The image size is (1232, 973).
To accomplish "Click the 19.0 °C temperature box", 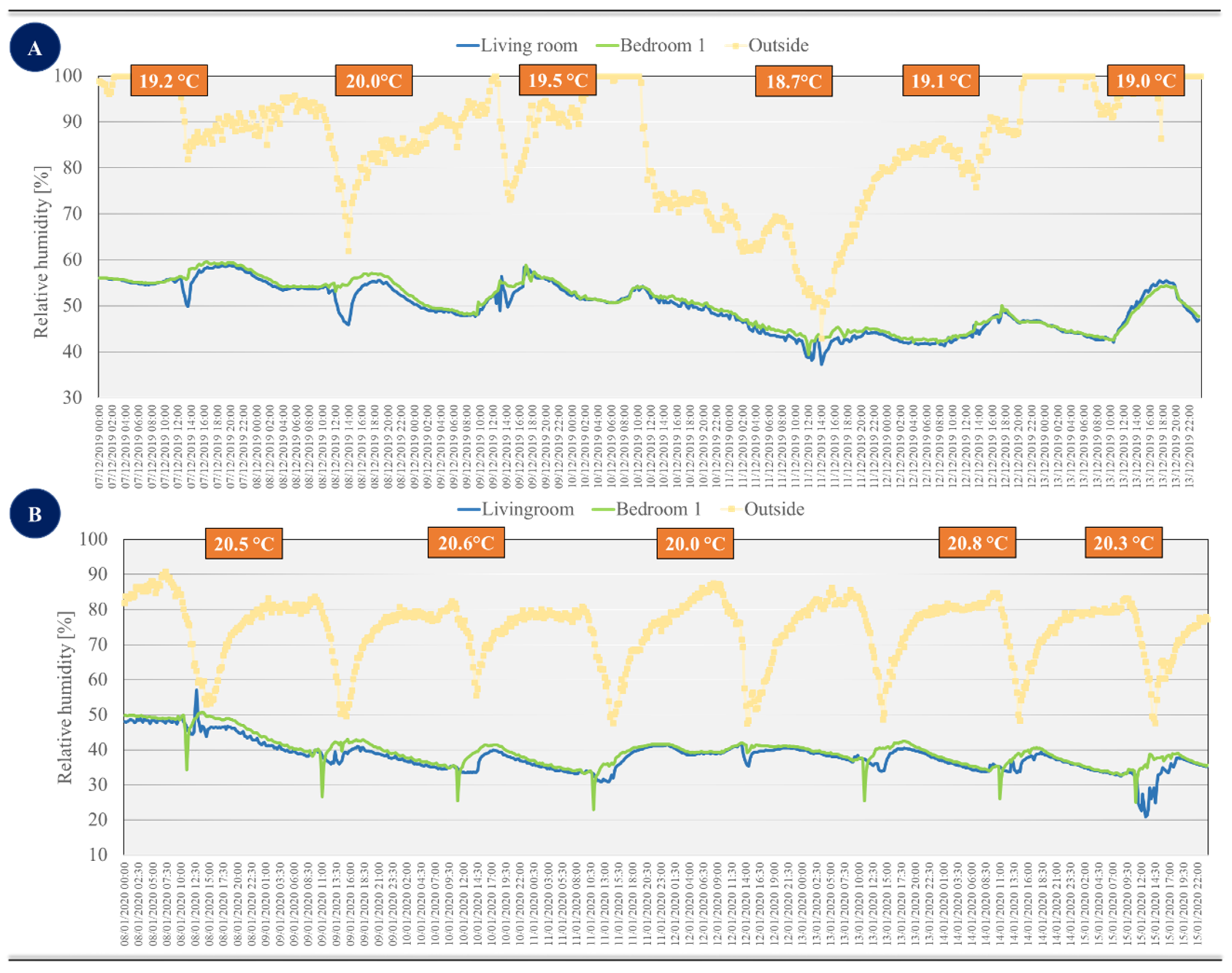I will pos(1145,81).
